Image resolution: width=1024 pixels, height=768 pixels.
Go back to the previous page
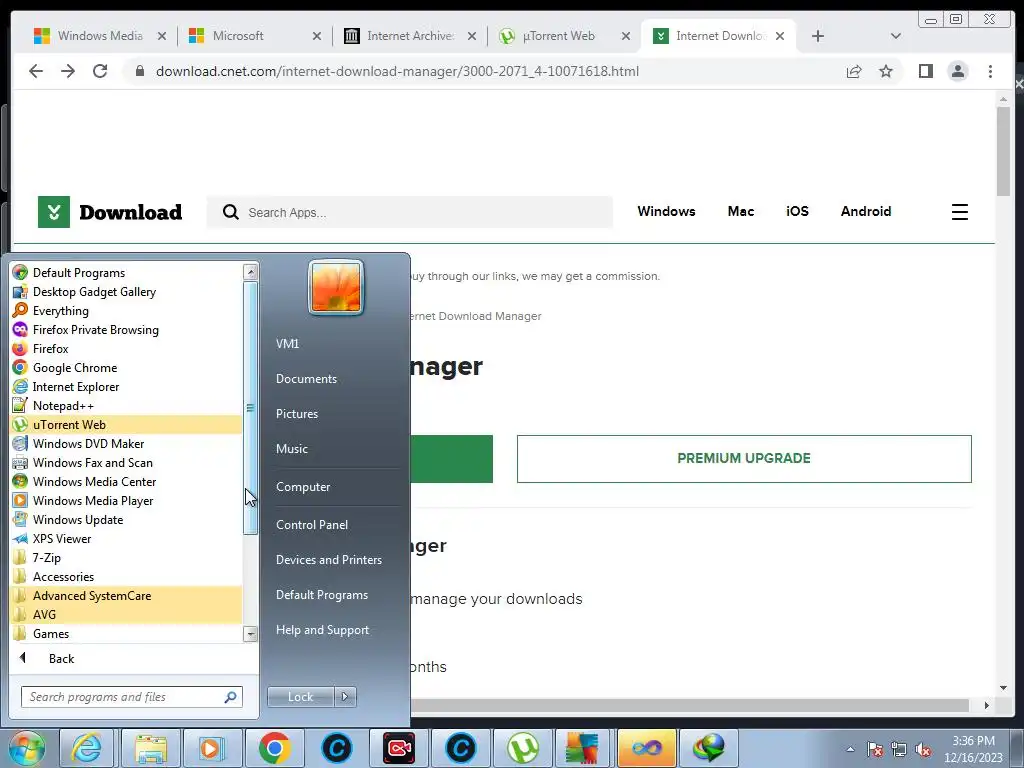36,71
